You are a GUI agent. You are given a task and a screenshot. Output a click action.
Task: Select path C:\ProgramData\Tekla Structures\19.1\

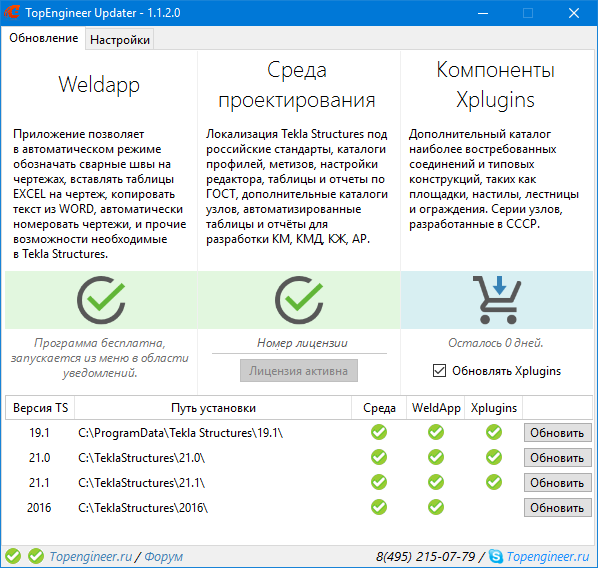pyautogui.click(x=181, y=433)
